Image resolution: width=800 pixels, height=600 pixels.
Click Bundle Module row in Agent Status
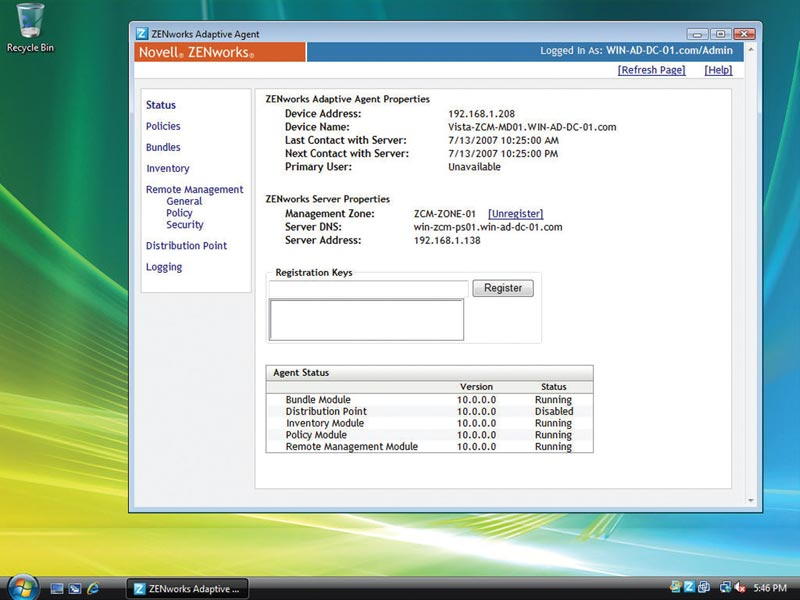click(429, 399)
